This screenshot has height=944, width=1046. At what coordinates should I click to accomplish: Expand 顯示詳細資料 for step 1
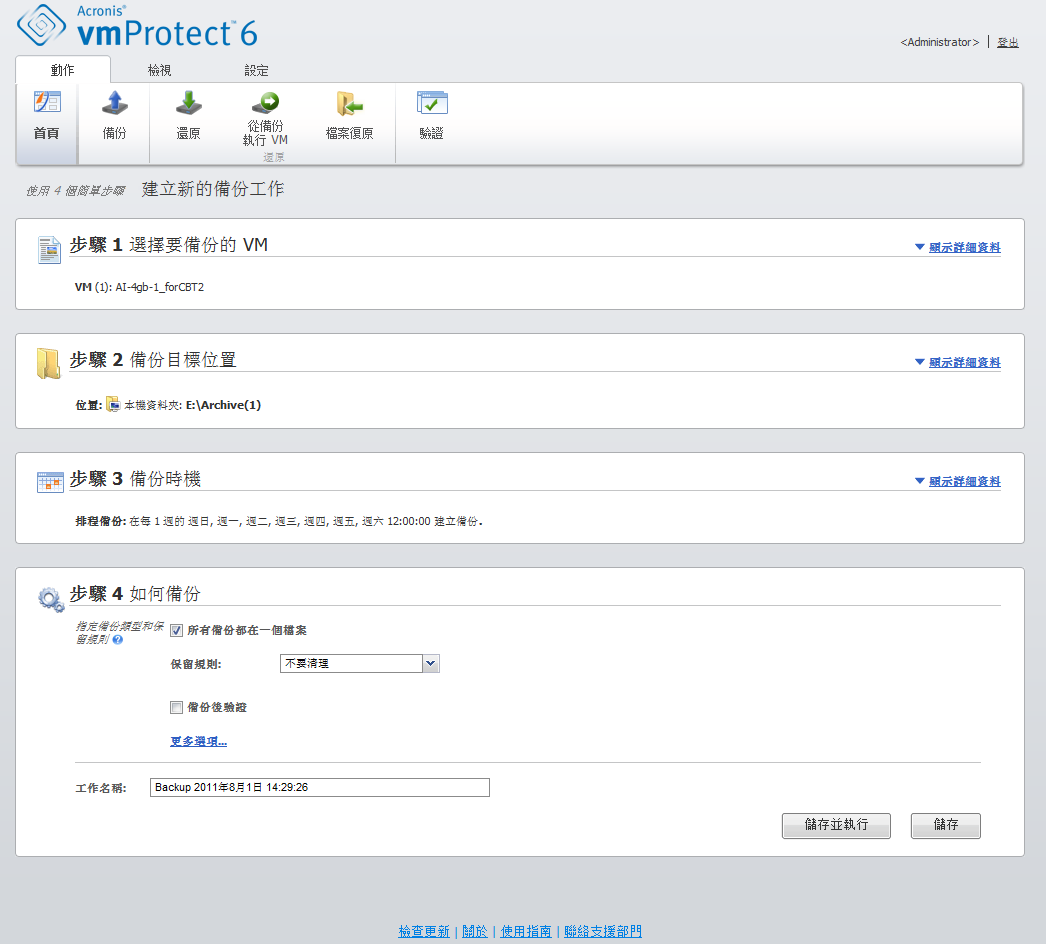tap(958, 248)
